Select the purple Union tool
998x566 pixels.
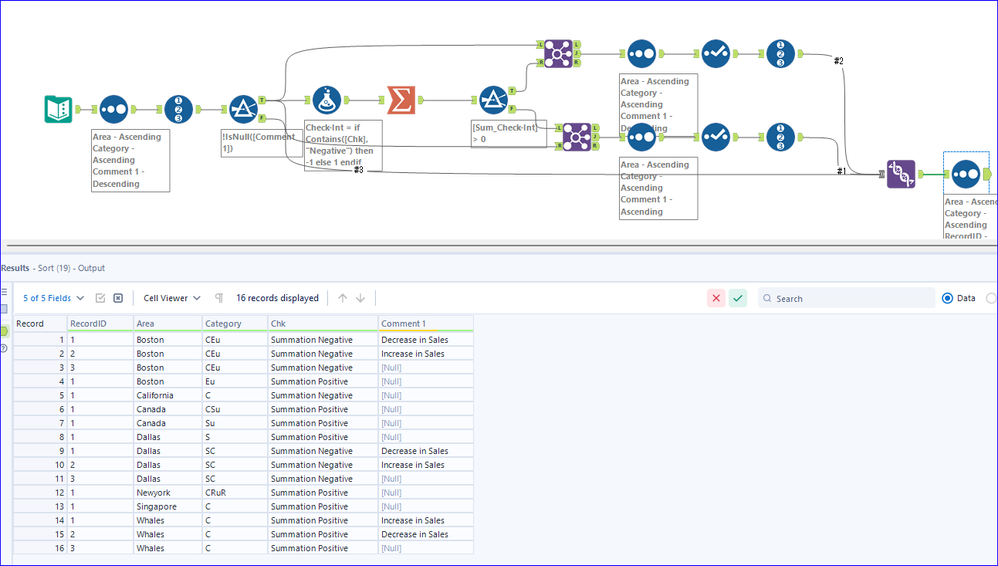click(901, 174)
